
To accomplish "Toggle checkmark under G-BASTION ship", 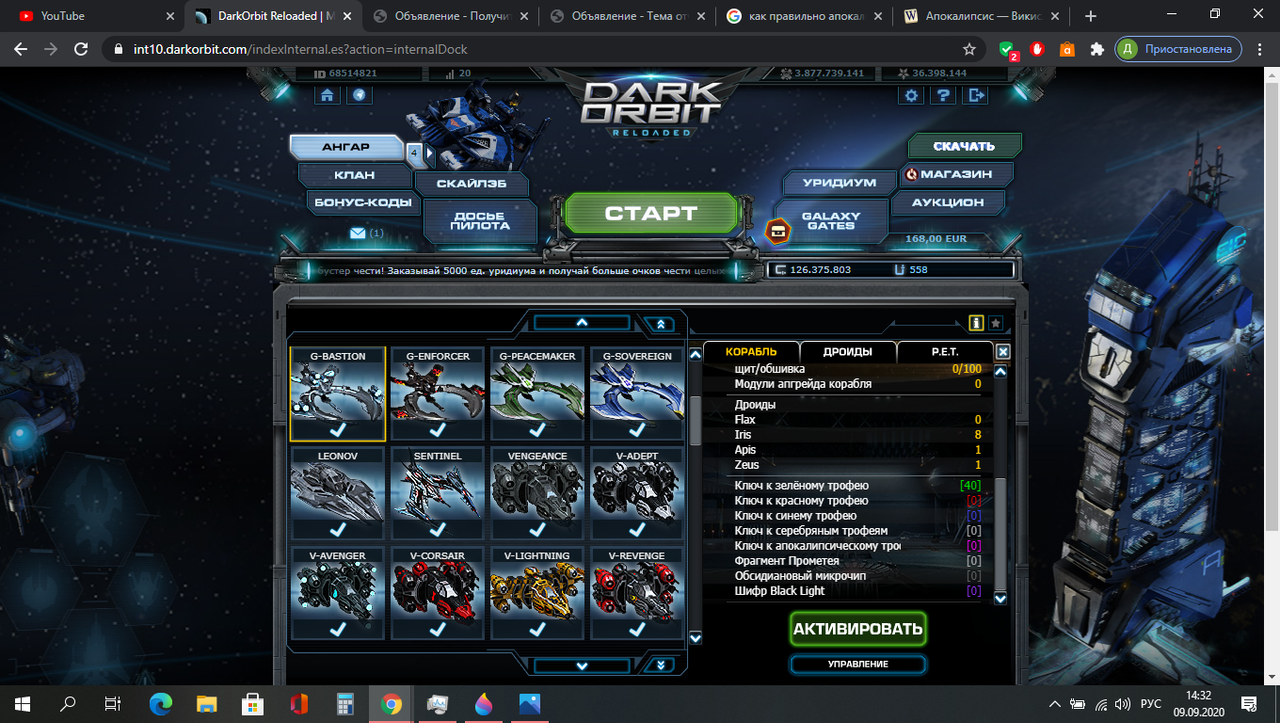I will tap(337, 429).
